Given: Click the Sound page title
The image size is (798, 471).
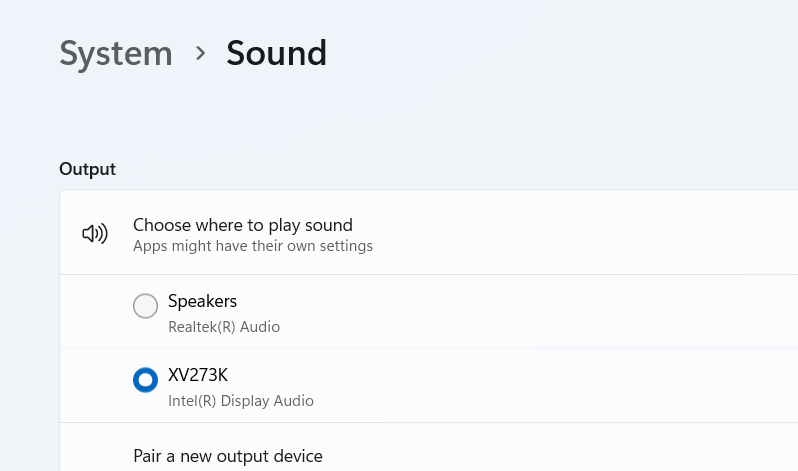Looking at the screenshot, I should click(x=276, y=53).
